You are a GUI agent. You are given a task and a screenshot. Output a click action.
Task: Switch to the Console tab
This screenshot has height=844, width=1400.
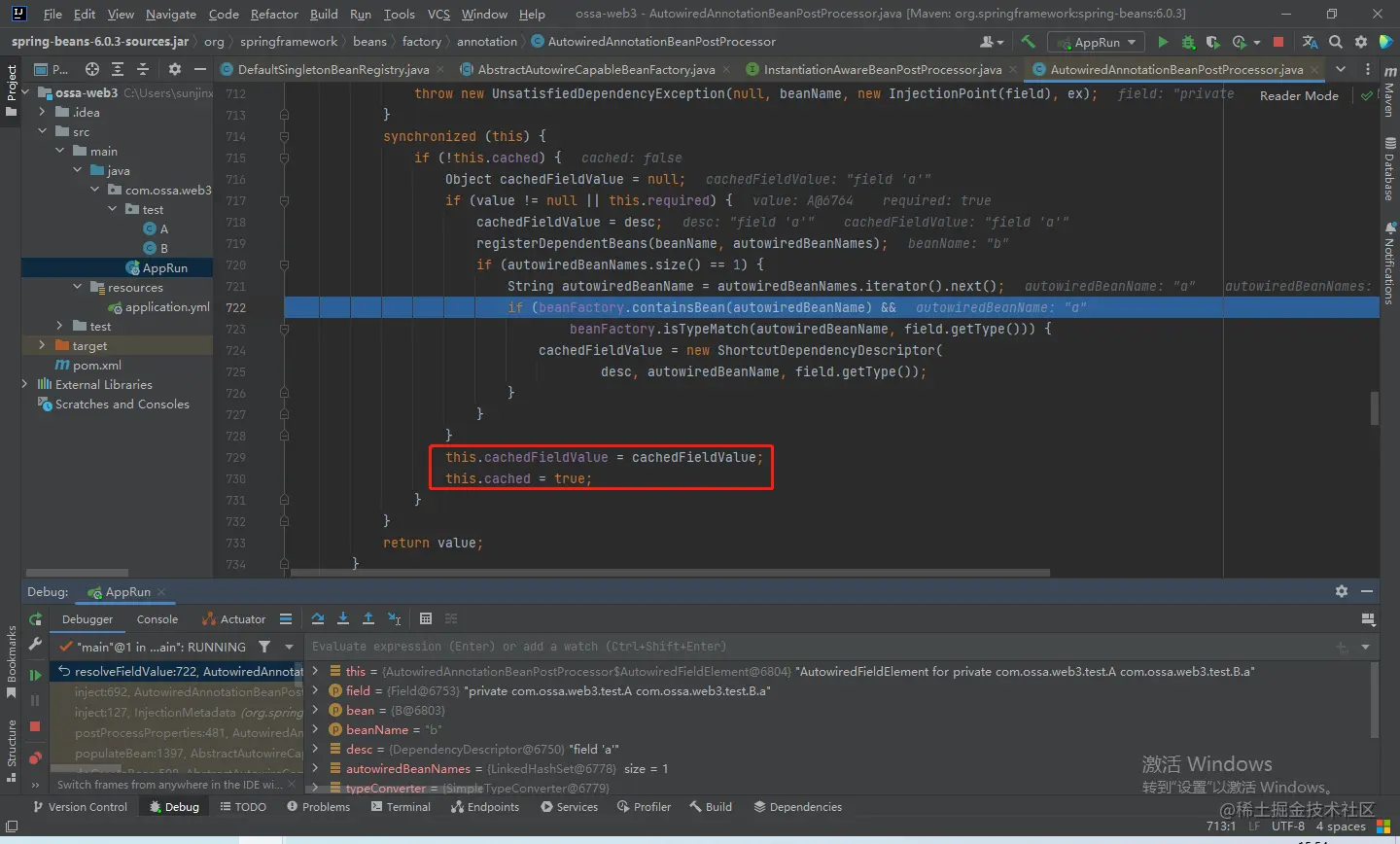[157, 619]
